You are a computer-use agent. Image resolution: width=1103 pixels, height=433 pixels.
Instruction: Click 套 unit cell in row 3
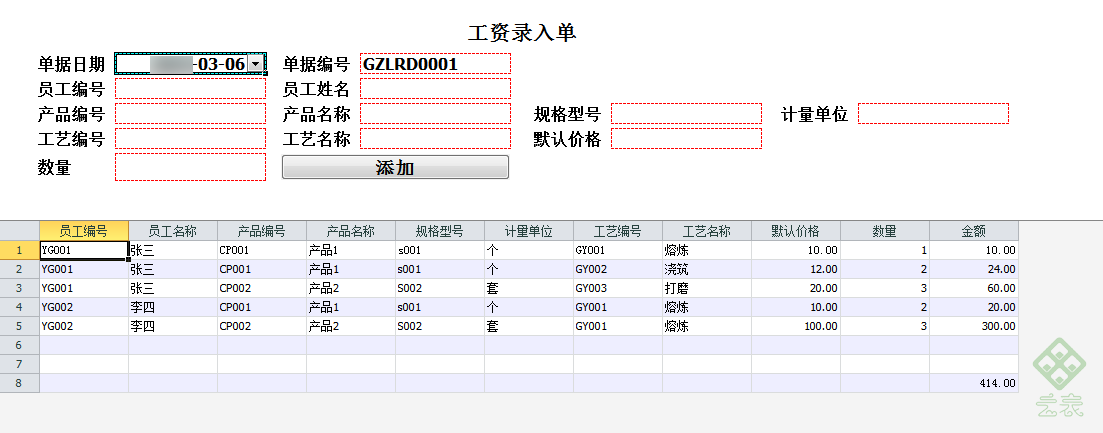(529, 288)
